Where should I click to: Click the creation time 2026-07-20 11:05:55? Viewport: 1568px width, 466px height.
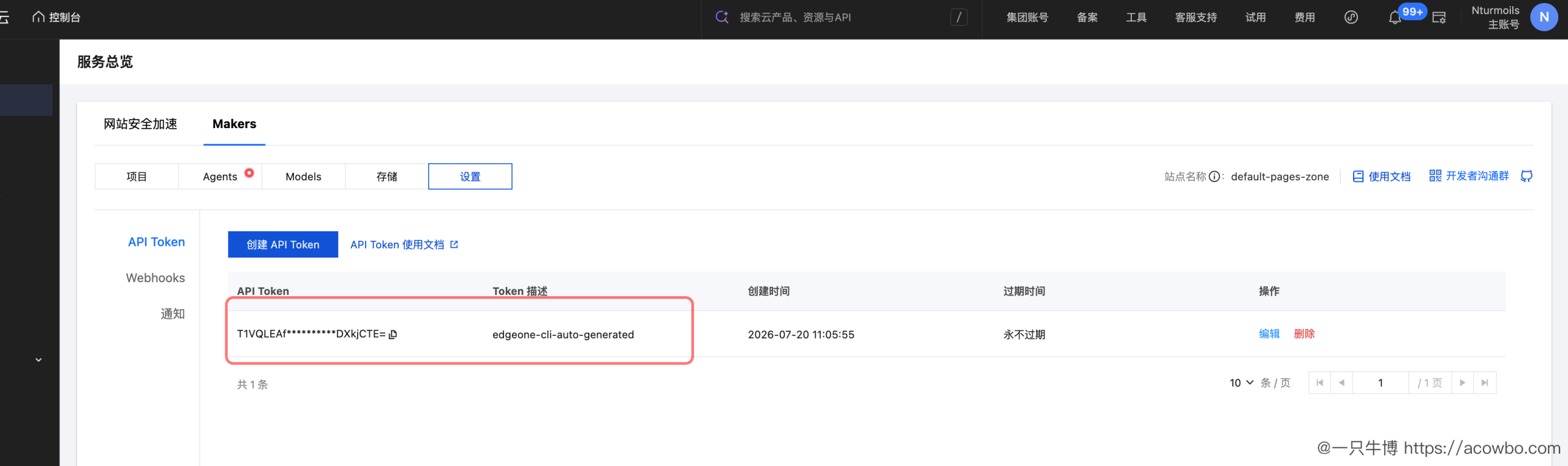click(x=801, y=335)
